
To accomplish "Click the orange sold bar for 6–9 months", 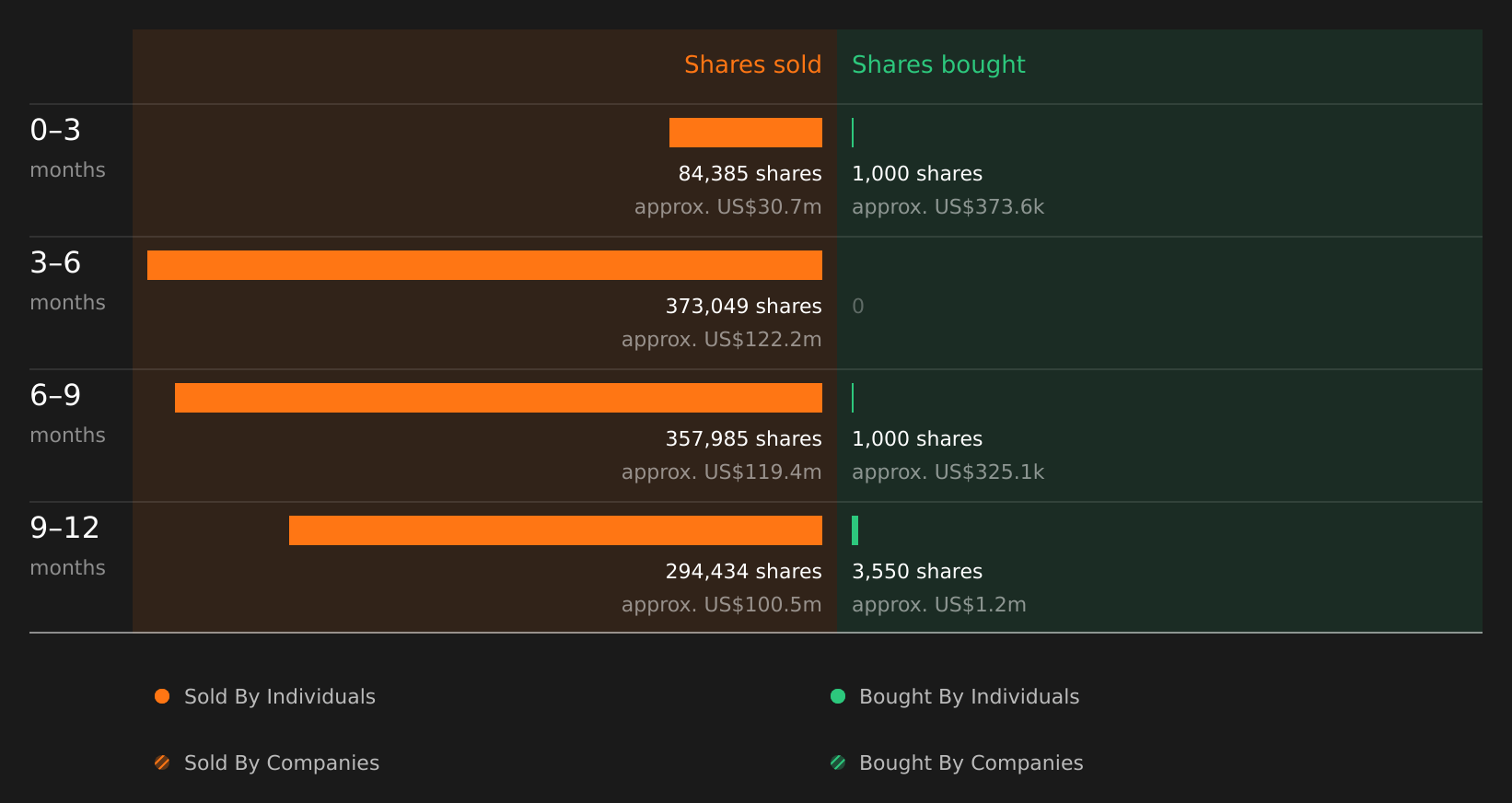I will click(498, 398).
